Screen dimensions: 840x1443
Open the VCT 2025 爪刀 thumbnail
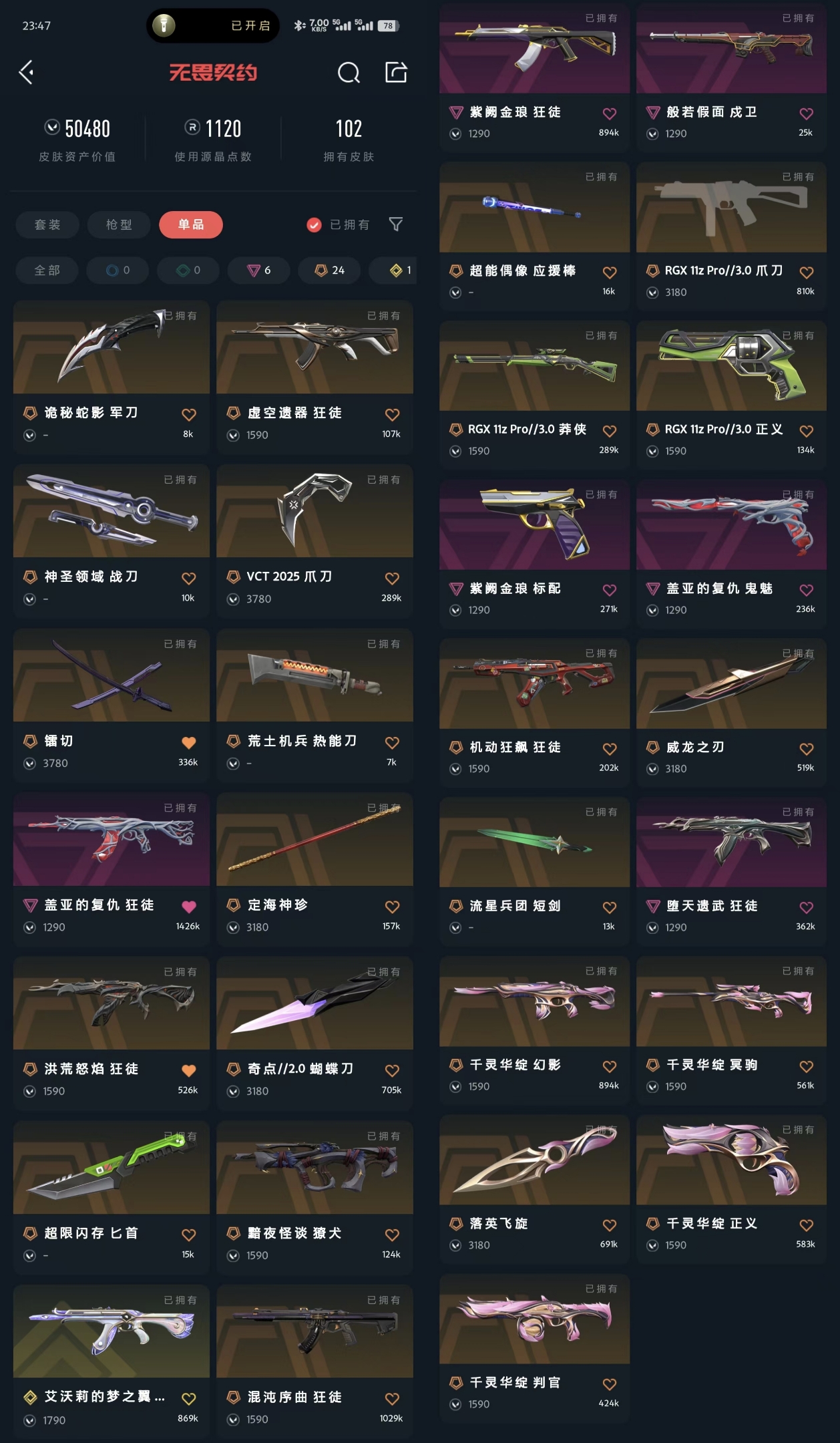[x=314, y=511]
